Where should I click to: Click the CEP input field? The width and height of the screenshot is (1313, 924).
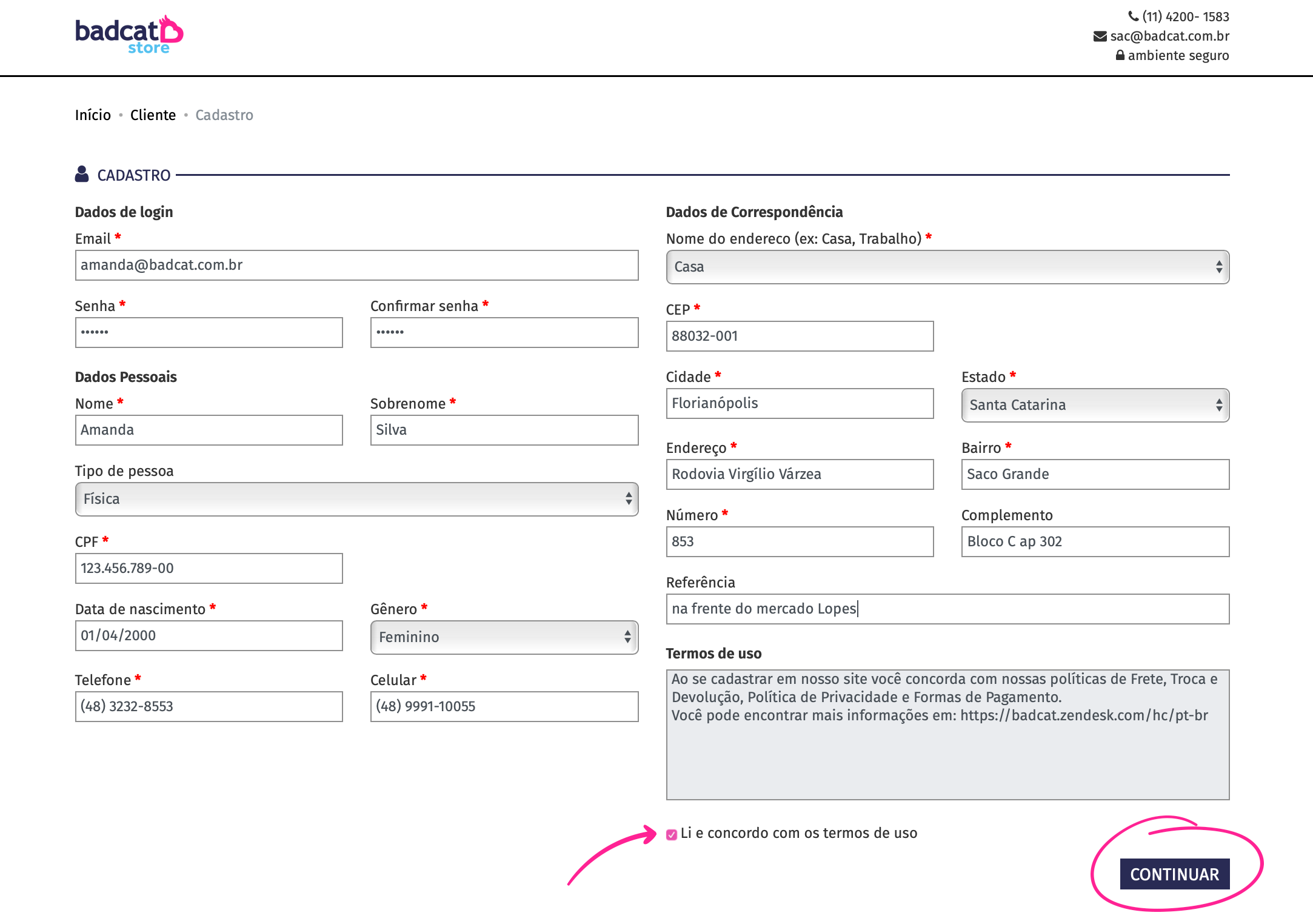click(800, 336)
